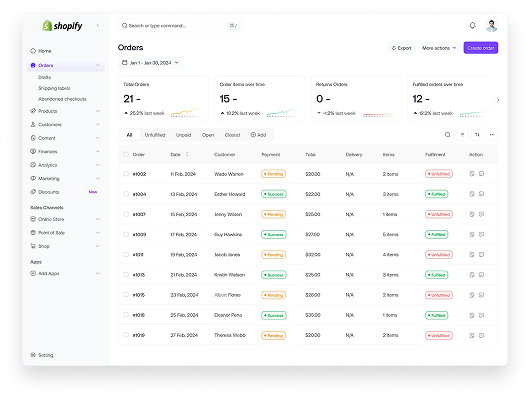
Task: Click first action icon for Eleanor Pena row
Action: coord(472,315)
